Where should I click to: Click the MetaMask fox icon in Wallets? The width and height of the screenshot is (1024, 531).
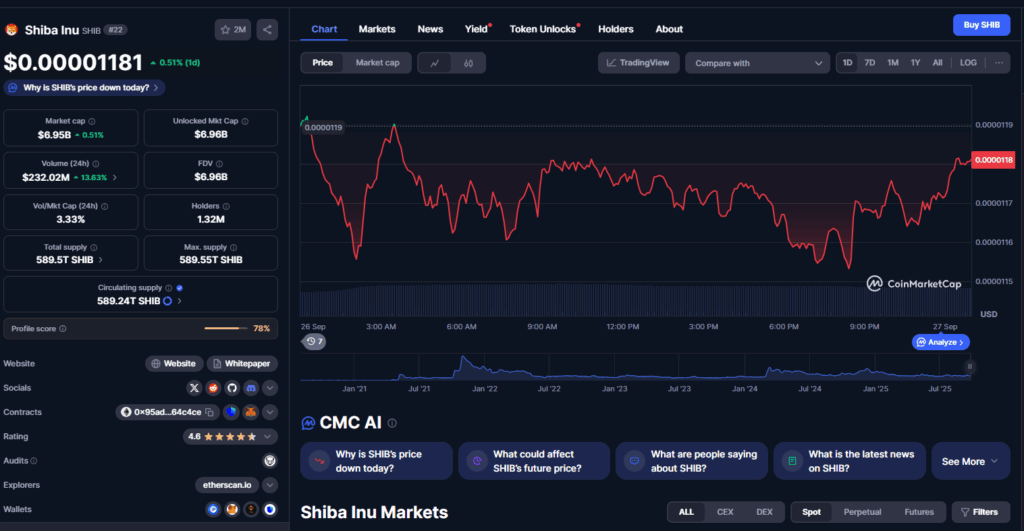click(x=232, y=509)
